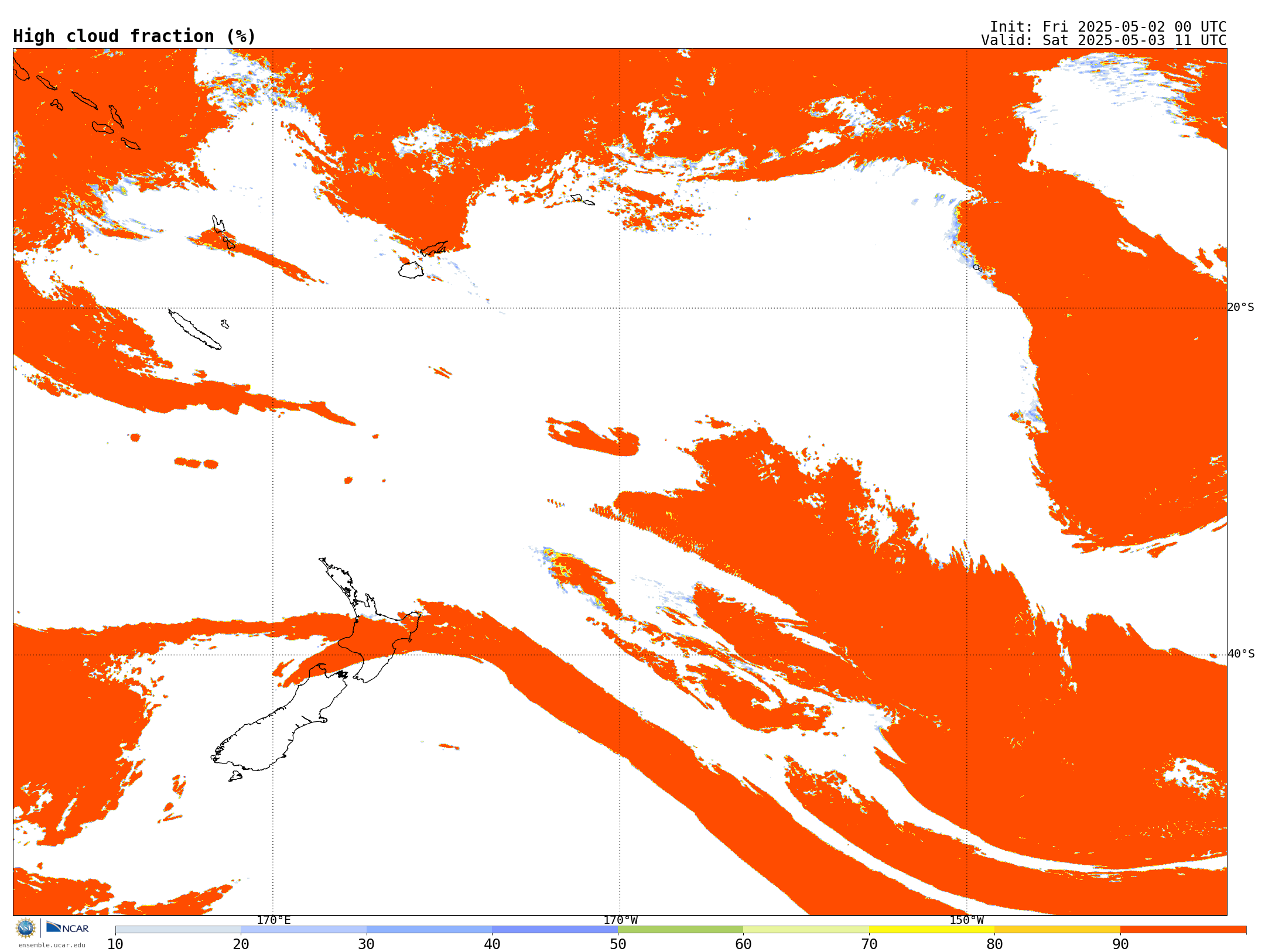The height and width of the screenshot is (952, 1265).
Task: Click the 40°S latitude label
Action: click(1240, 654)
